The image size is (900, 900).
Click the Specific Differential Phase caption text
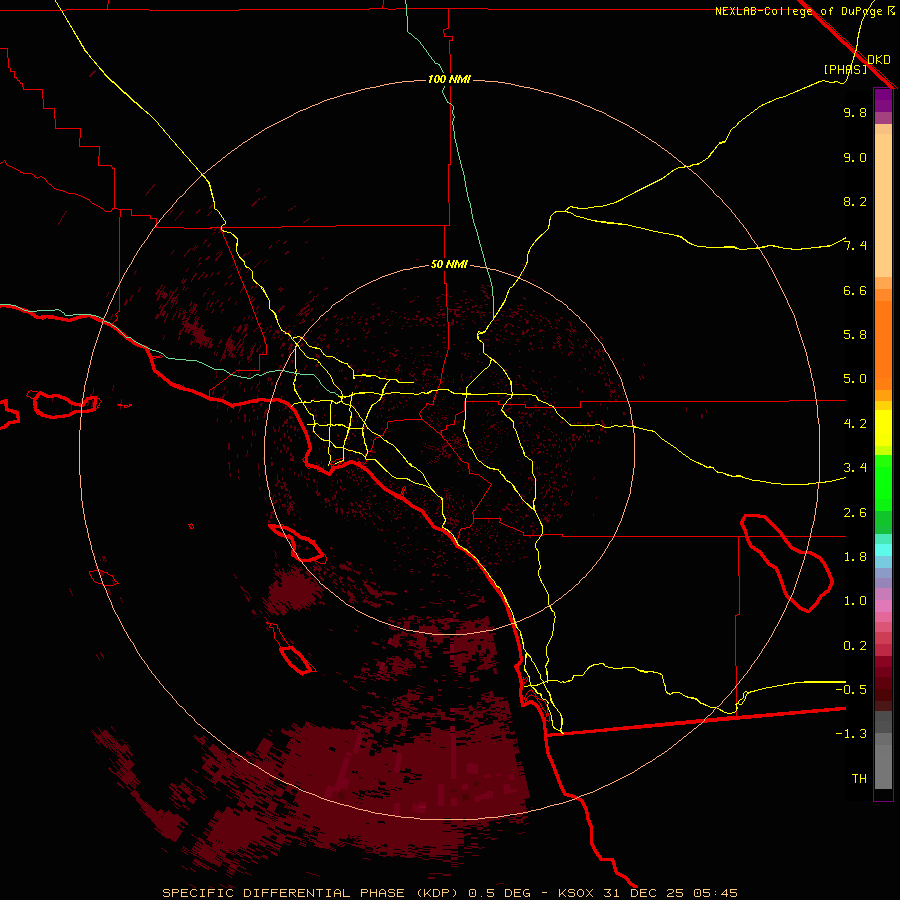[x=449, y=893]
